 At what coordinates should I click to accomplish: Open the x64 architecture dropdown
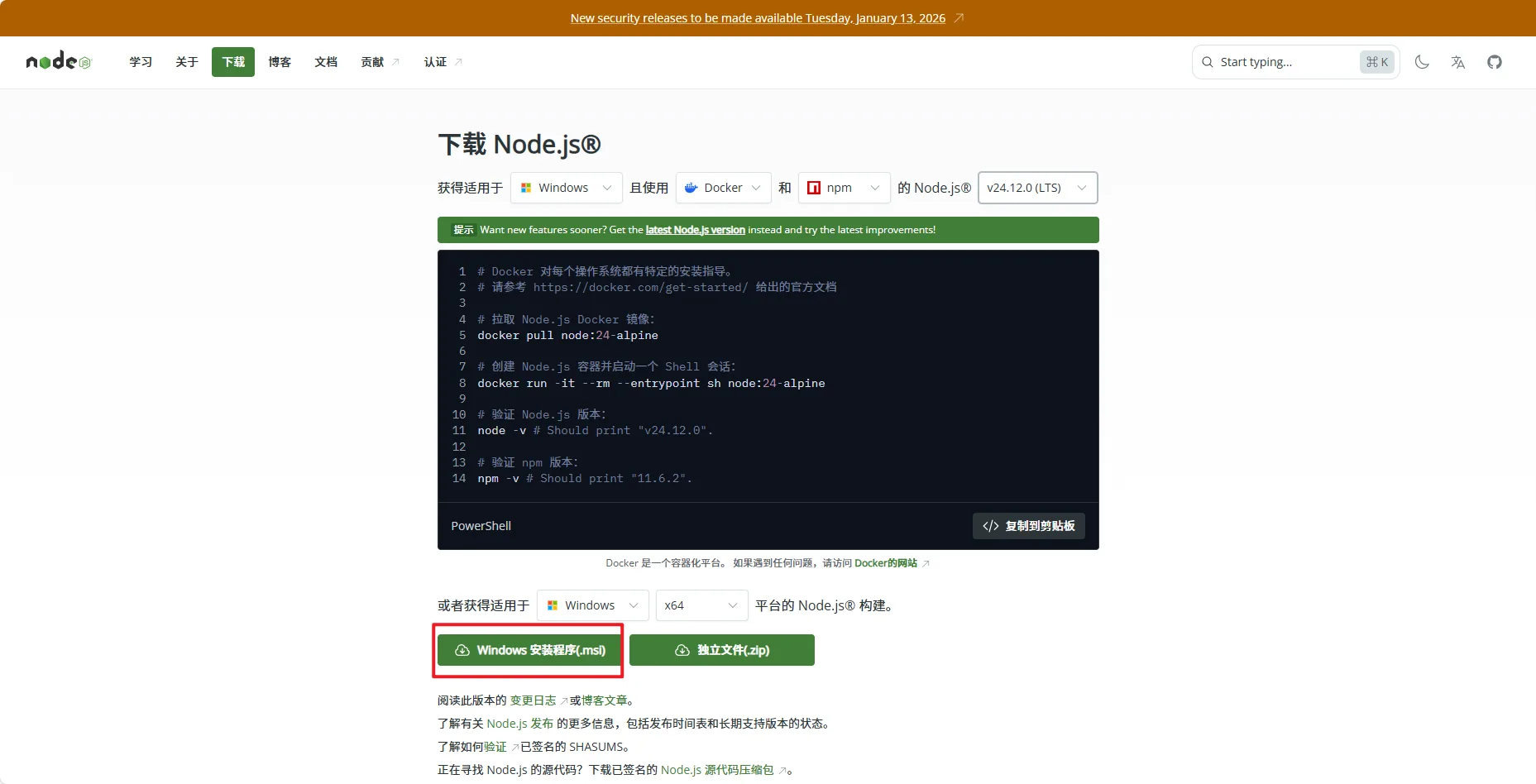(702, 605)
